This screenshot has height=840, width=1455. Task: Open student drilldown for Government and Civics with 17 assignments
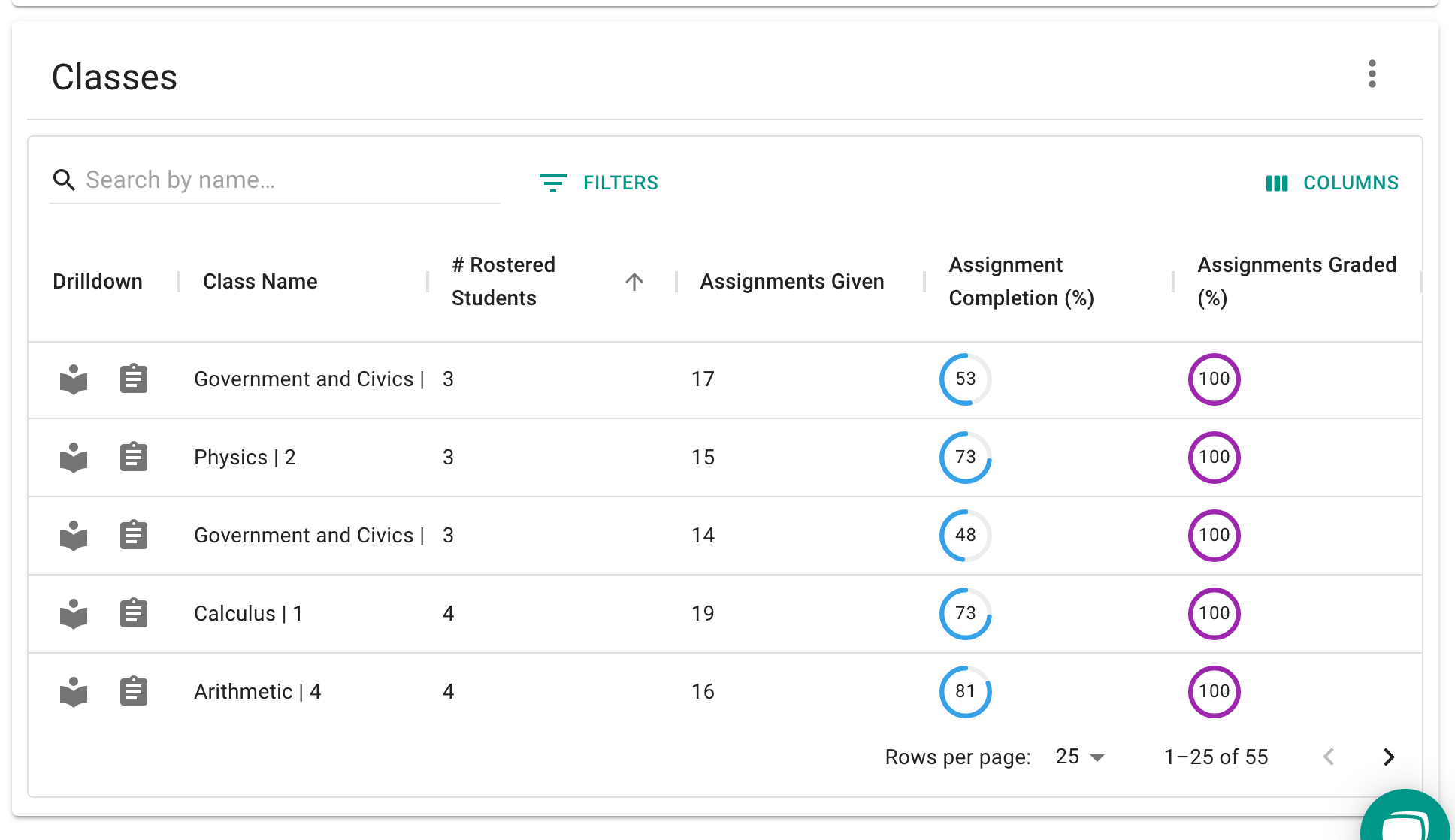(x=74, y=379)
